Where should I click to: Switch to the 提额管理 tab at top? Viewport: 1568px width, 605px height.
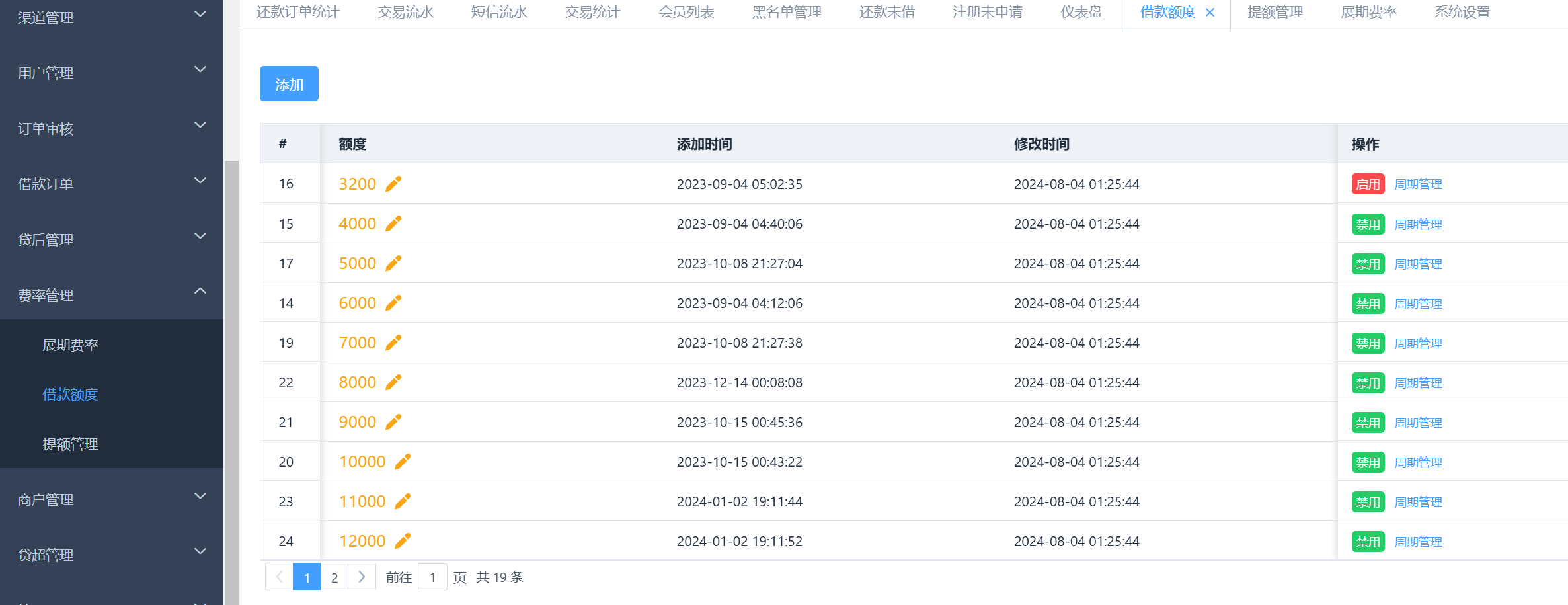click(1275, 12)
